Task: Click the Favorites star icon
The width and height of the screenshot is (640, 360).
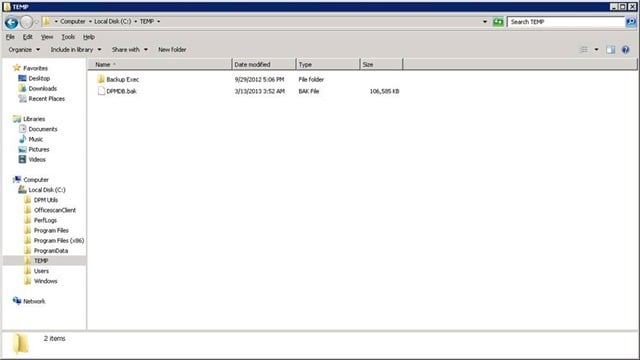Action: pos(17,68)
